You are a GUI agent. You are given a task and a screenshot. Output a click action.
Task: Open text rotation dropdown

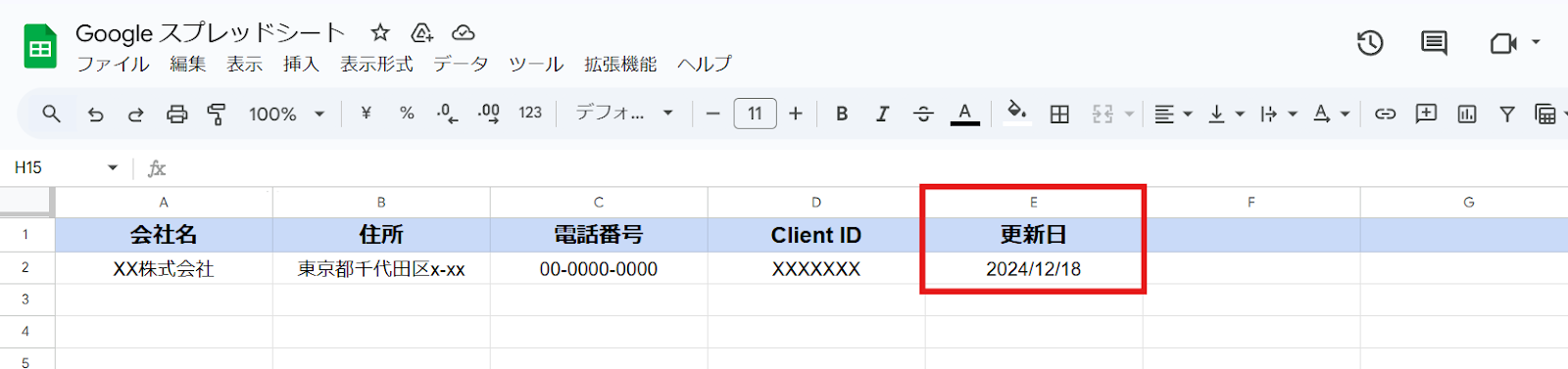pyautogui.click(x=1331, y=115)
